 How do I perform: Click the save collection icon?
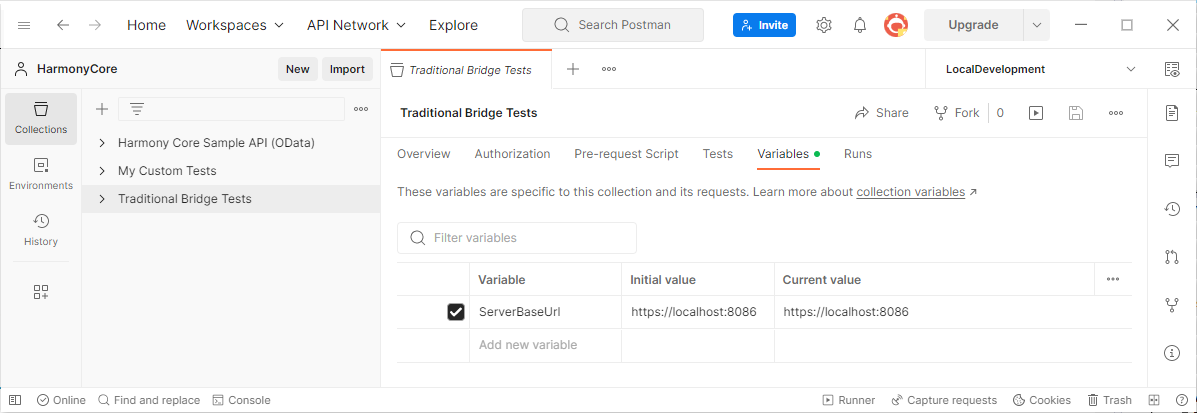coord(1076,113)
